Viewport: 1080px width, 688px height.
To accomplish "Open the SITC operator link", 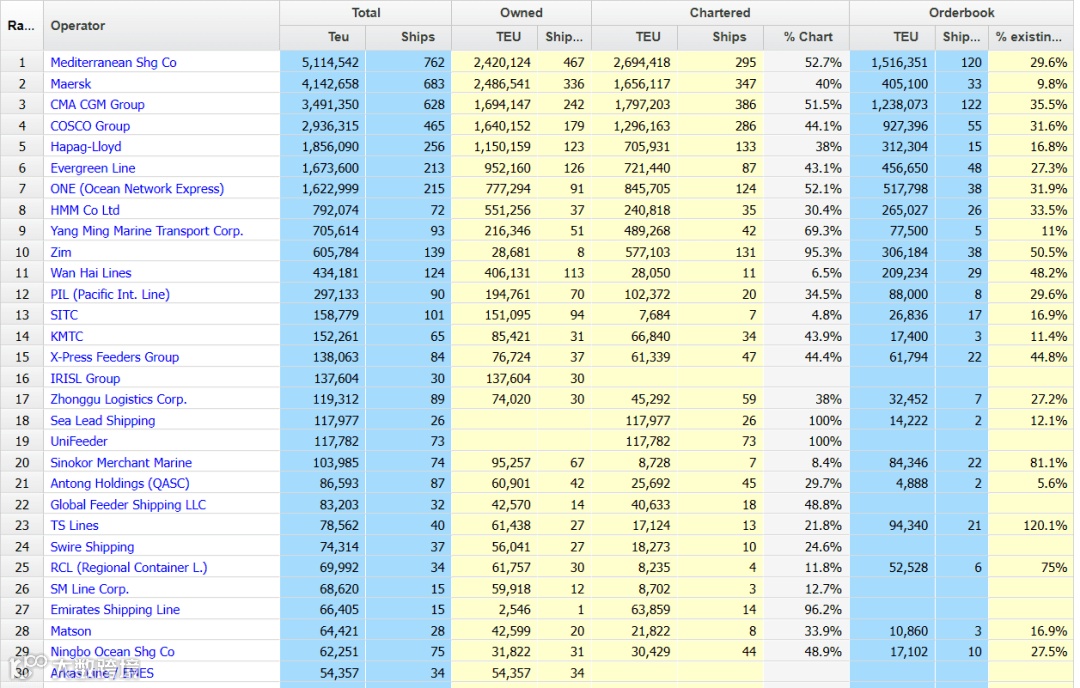I will [64, 315].
